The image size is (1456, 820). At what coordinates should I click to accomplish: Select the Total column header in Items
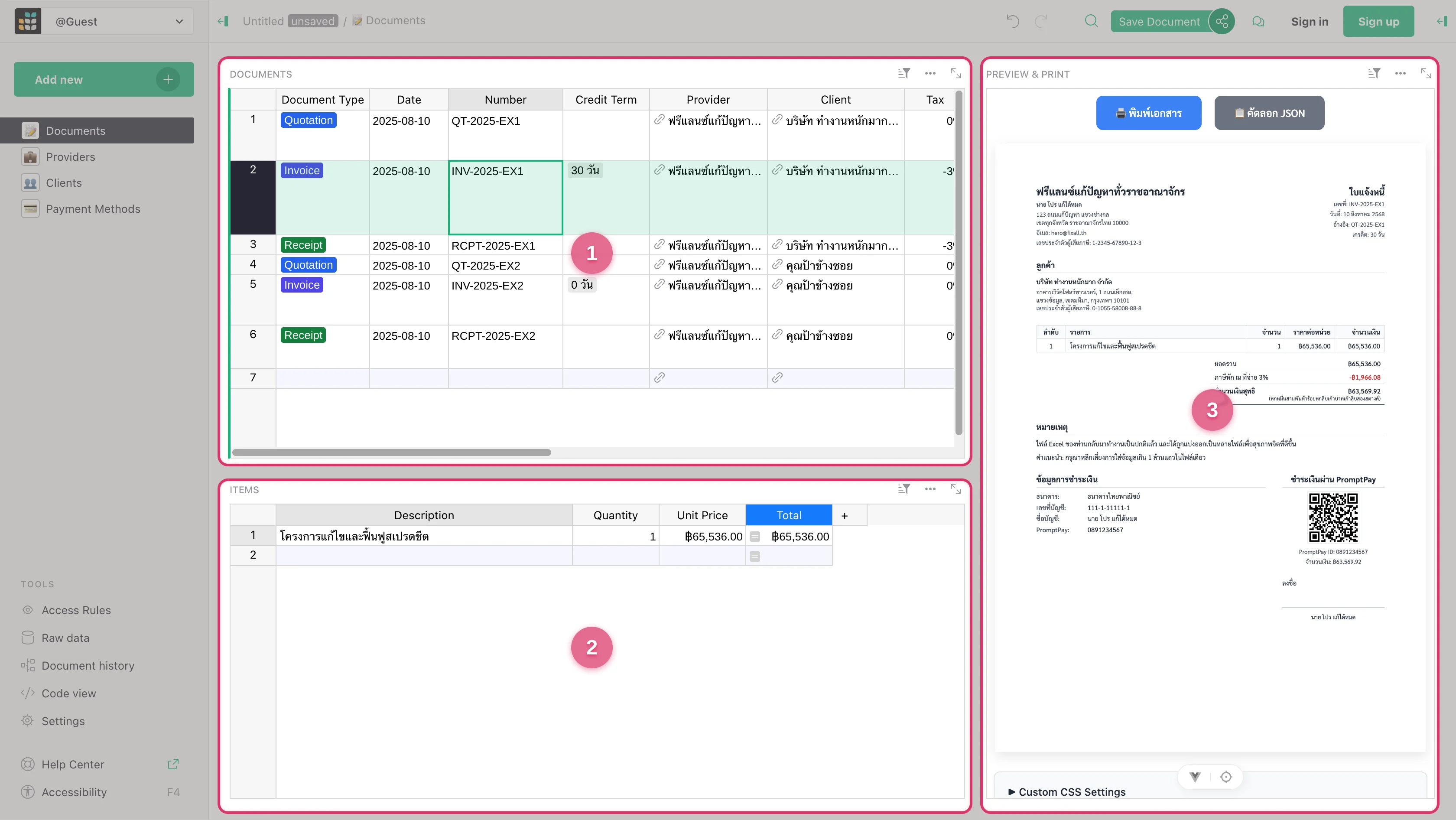[789, 515]
